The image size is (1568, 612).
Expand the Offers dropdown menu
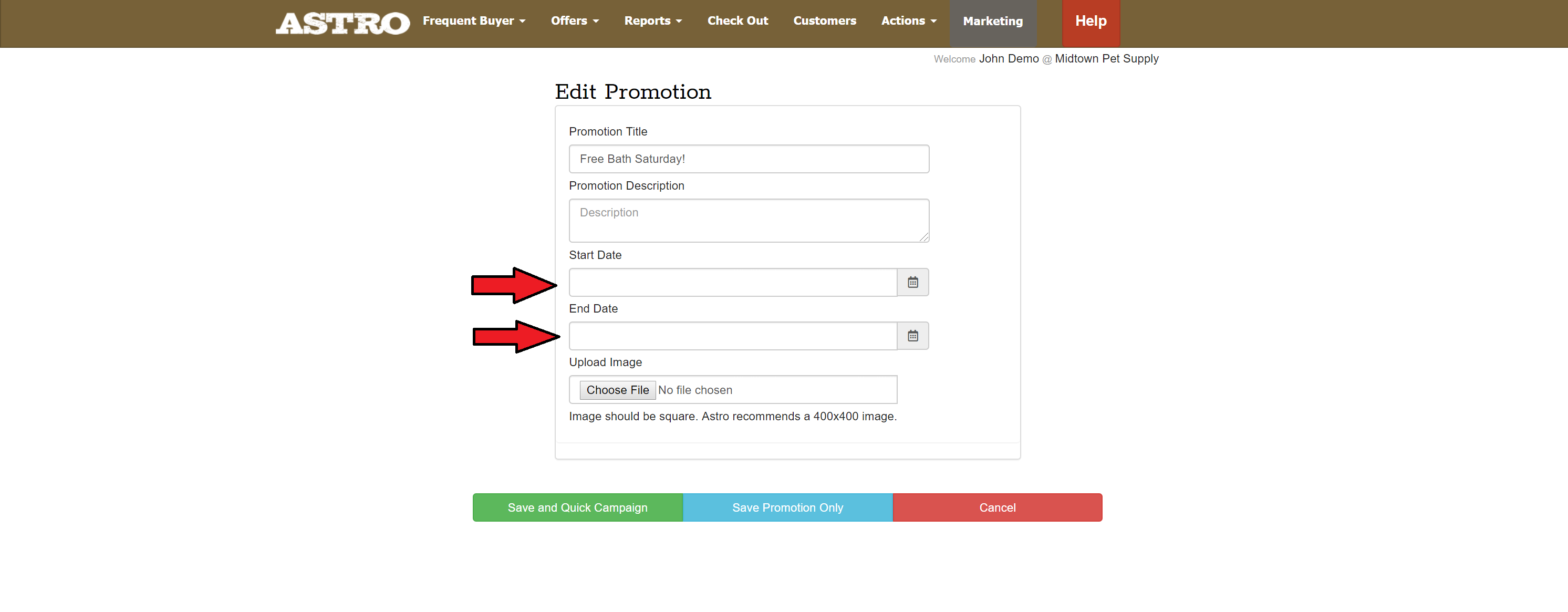pos(575,20)
